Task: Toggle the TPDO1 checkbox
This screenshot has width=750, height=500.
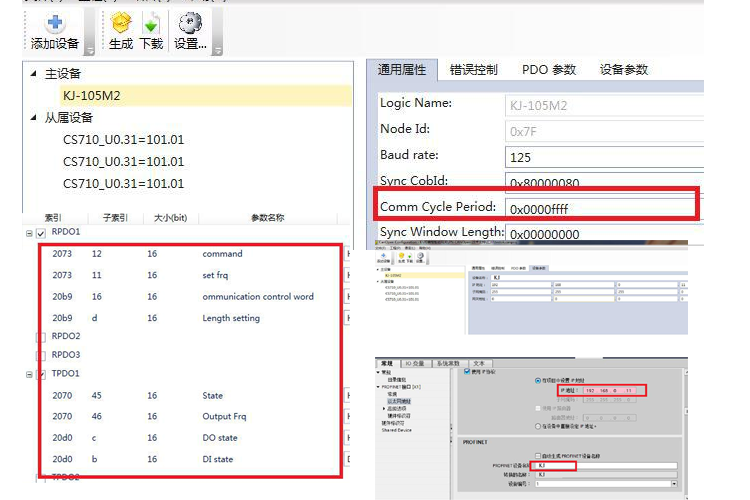Action: point(41,374)
